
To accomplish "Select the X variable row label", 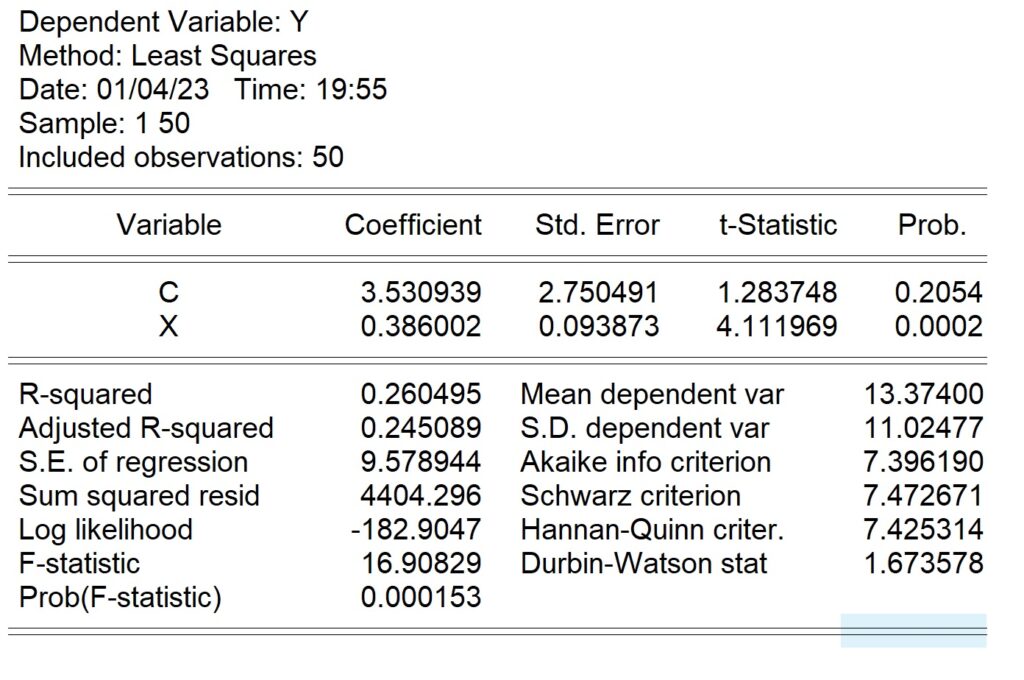I will [168, 326].
